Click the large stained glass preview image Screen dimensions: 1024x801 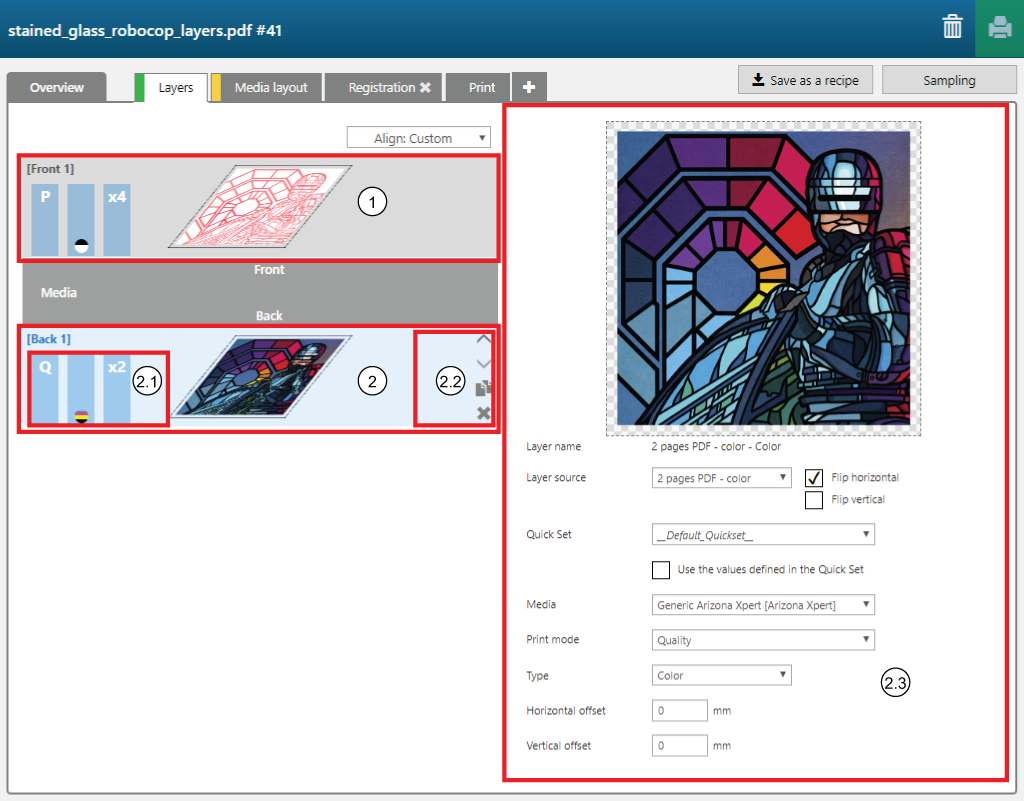(763, 279)
